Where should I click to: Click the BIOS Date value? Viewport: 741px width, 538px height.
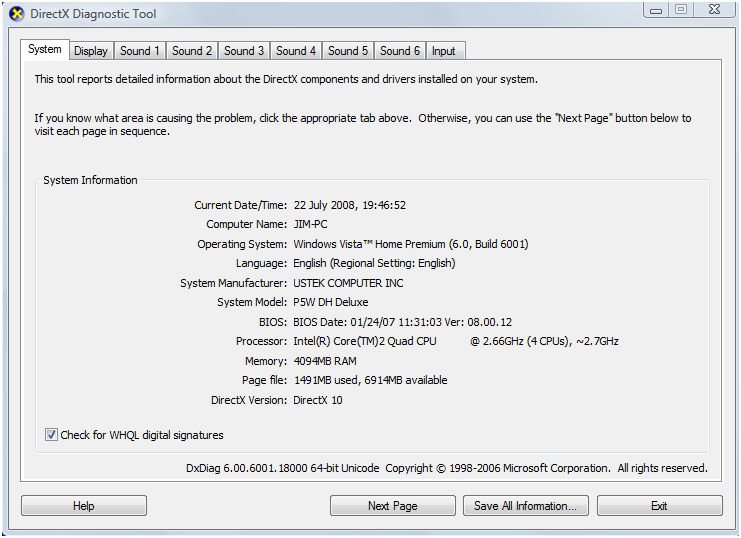coord(403,322)
